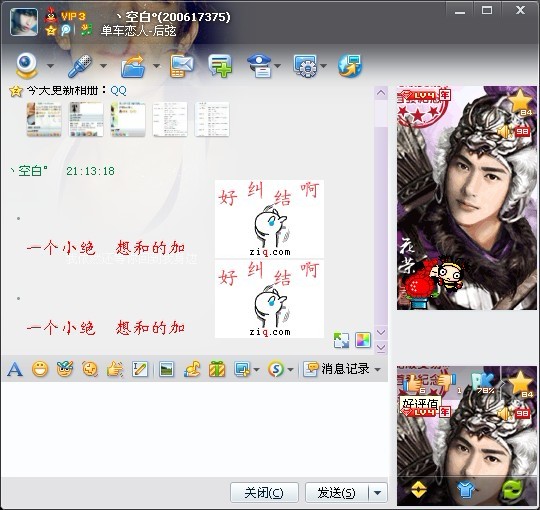Click the sender name 丶空白° in the chat
Viewport: 540px width, 510px height.
(29, 171)
